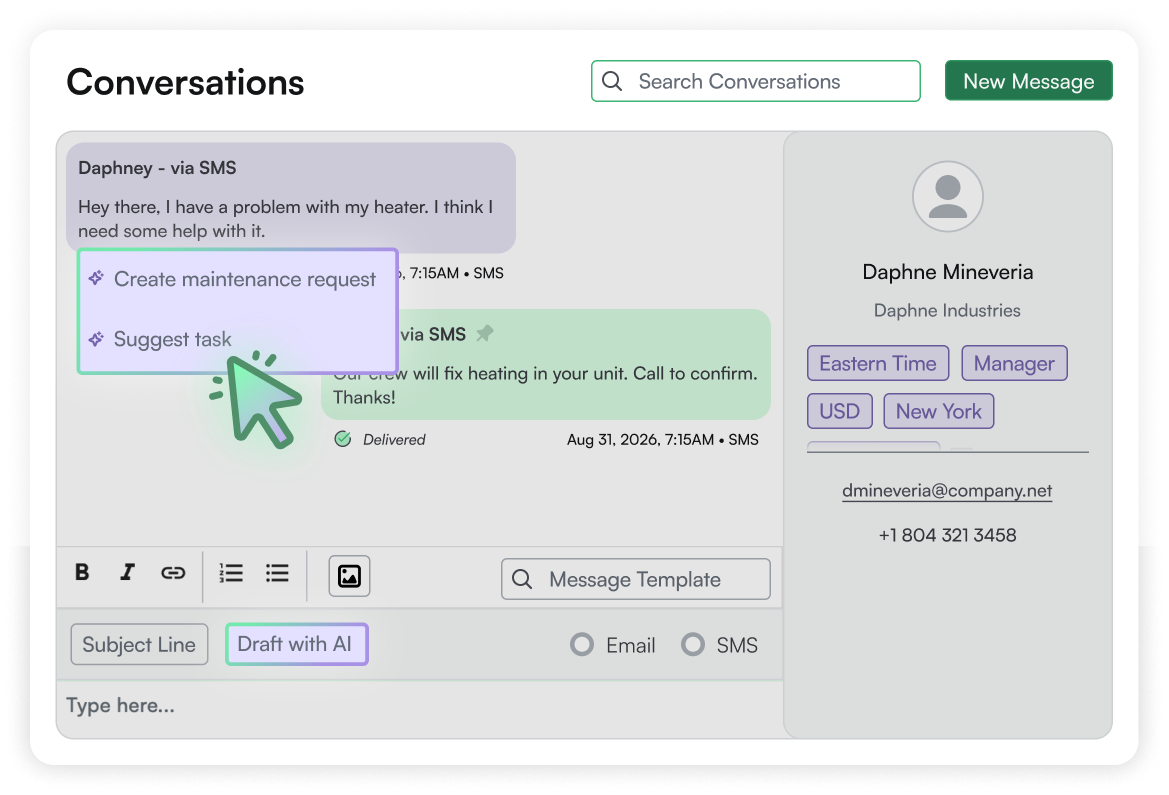Insert a hyperlink with link icon

173,573
